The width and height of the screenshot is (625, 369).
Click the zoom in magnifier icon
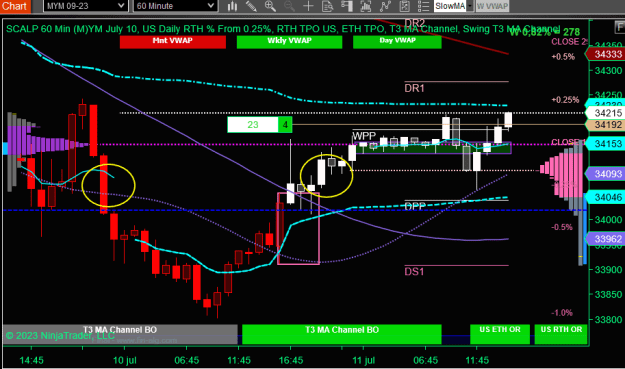pos(270,6)
